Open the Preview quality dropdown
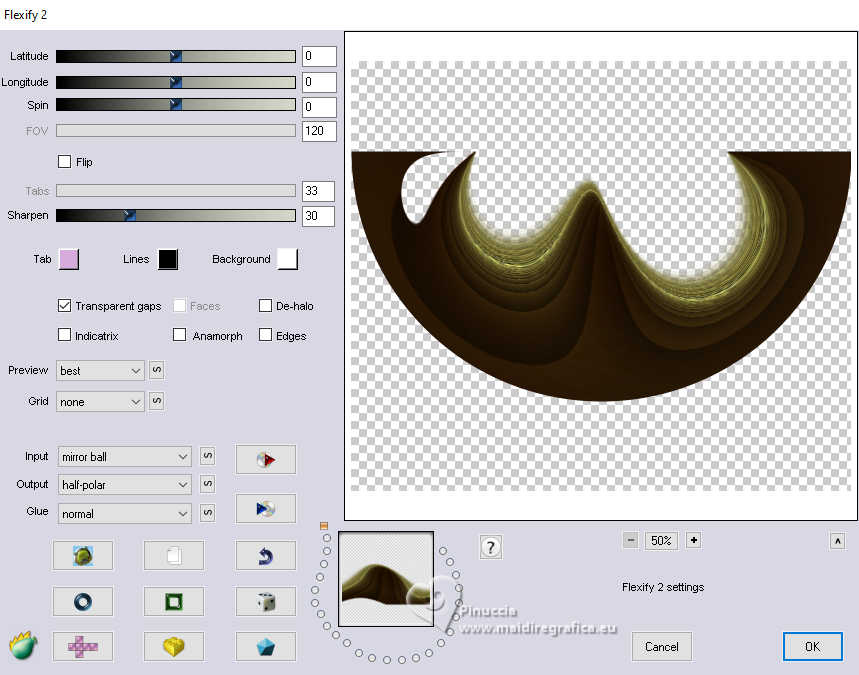 click(100, 371)
